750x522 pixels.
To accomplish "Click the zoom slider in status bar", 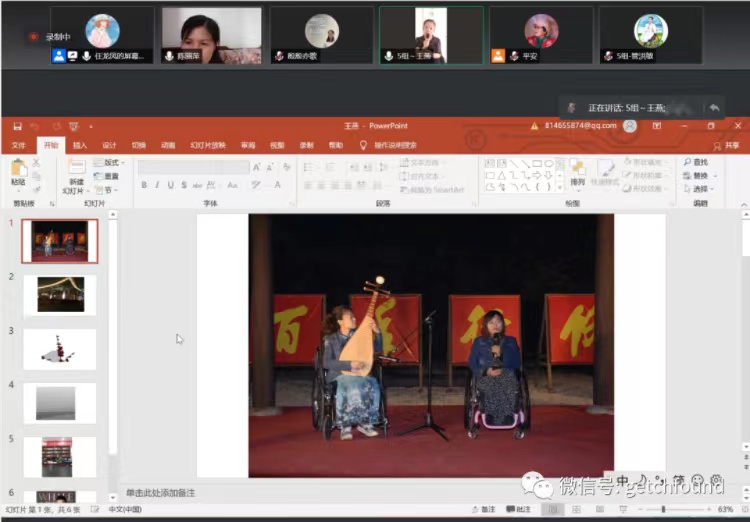I will pos(663,510).
